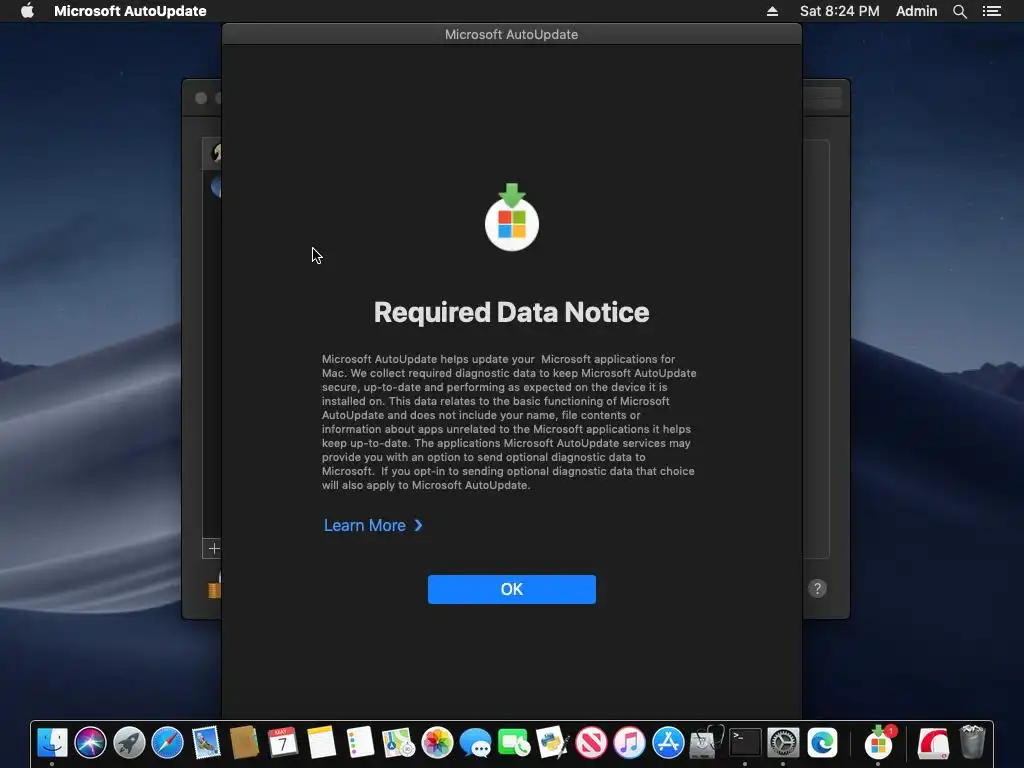The height and width of the screenshot is (768, 1024).
Task: Click the plus button in background window
Action: 213,548
